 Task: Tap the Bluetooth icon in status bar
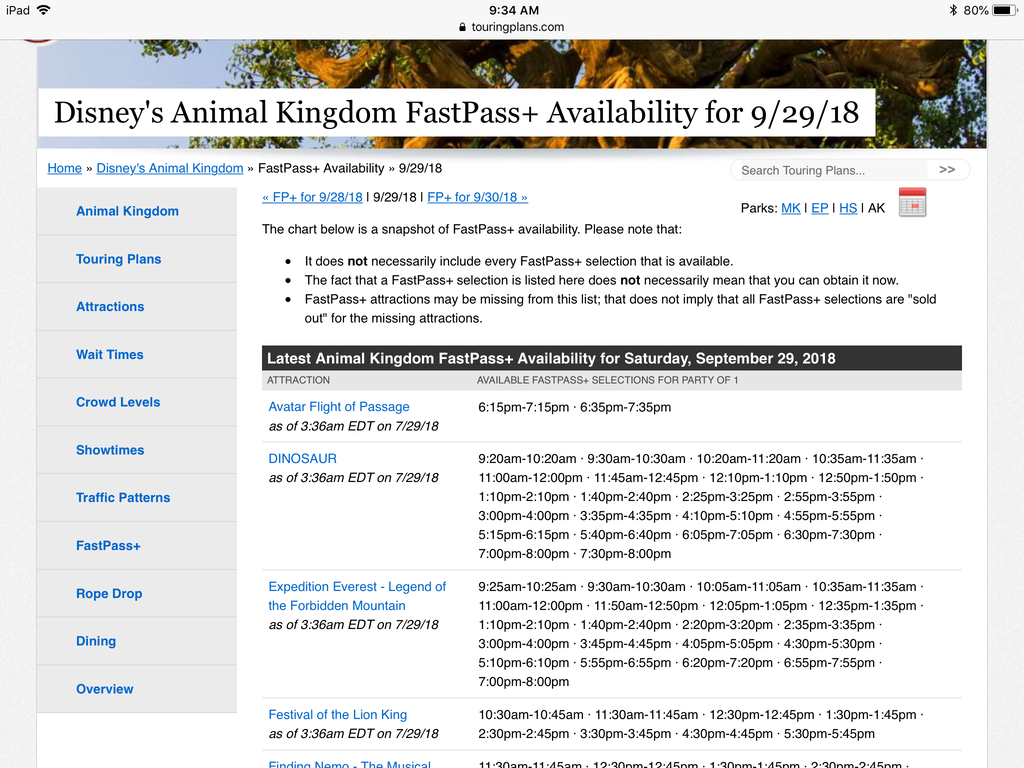[x=951, y=10]
